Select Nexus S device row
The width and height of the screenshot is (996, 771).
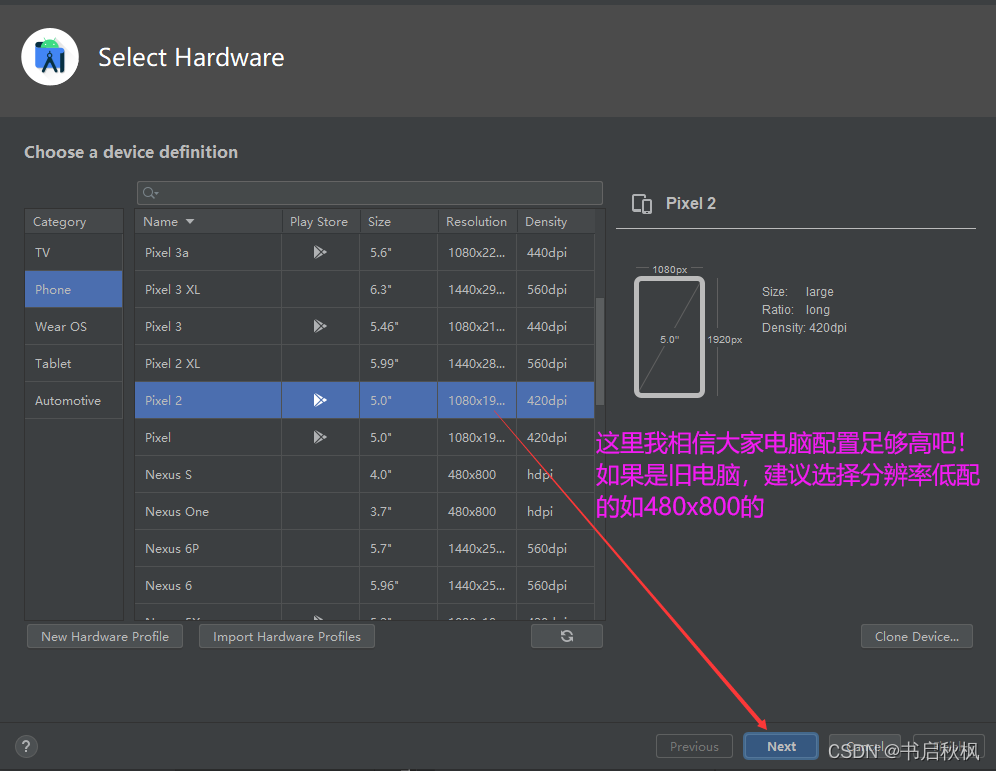tap(365, 474)
